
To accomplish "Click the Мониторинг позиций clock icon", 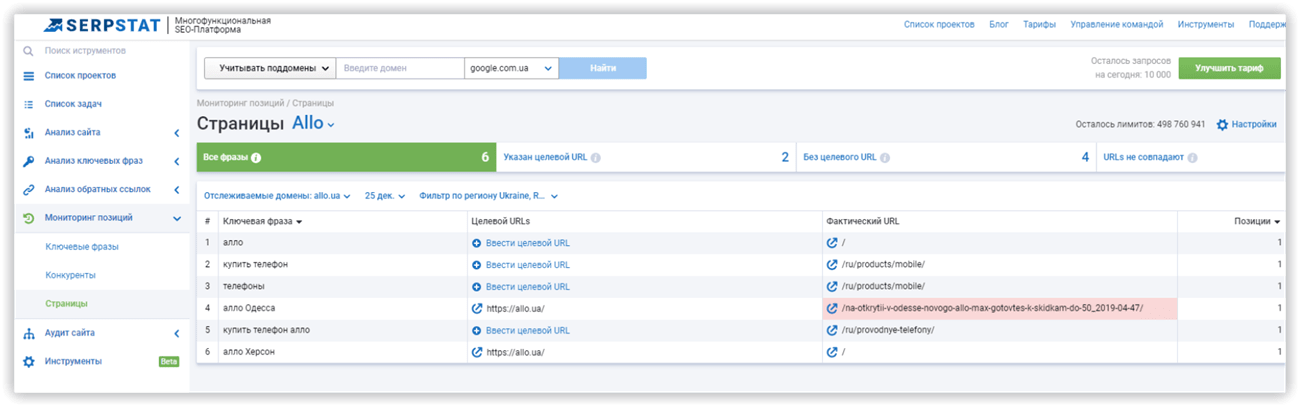I will [29, 218].
